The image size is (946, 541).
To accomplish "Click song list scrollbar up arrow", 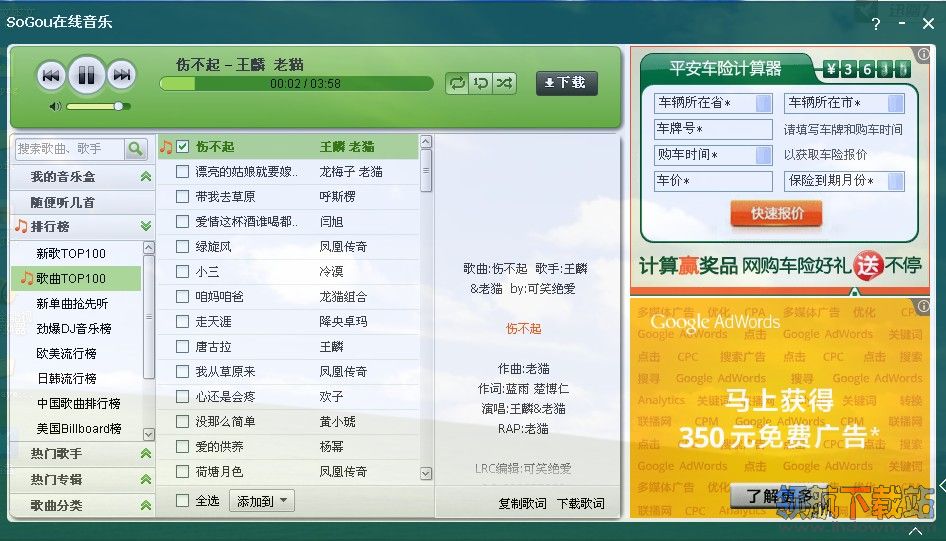I will (426, 142).
